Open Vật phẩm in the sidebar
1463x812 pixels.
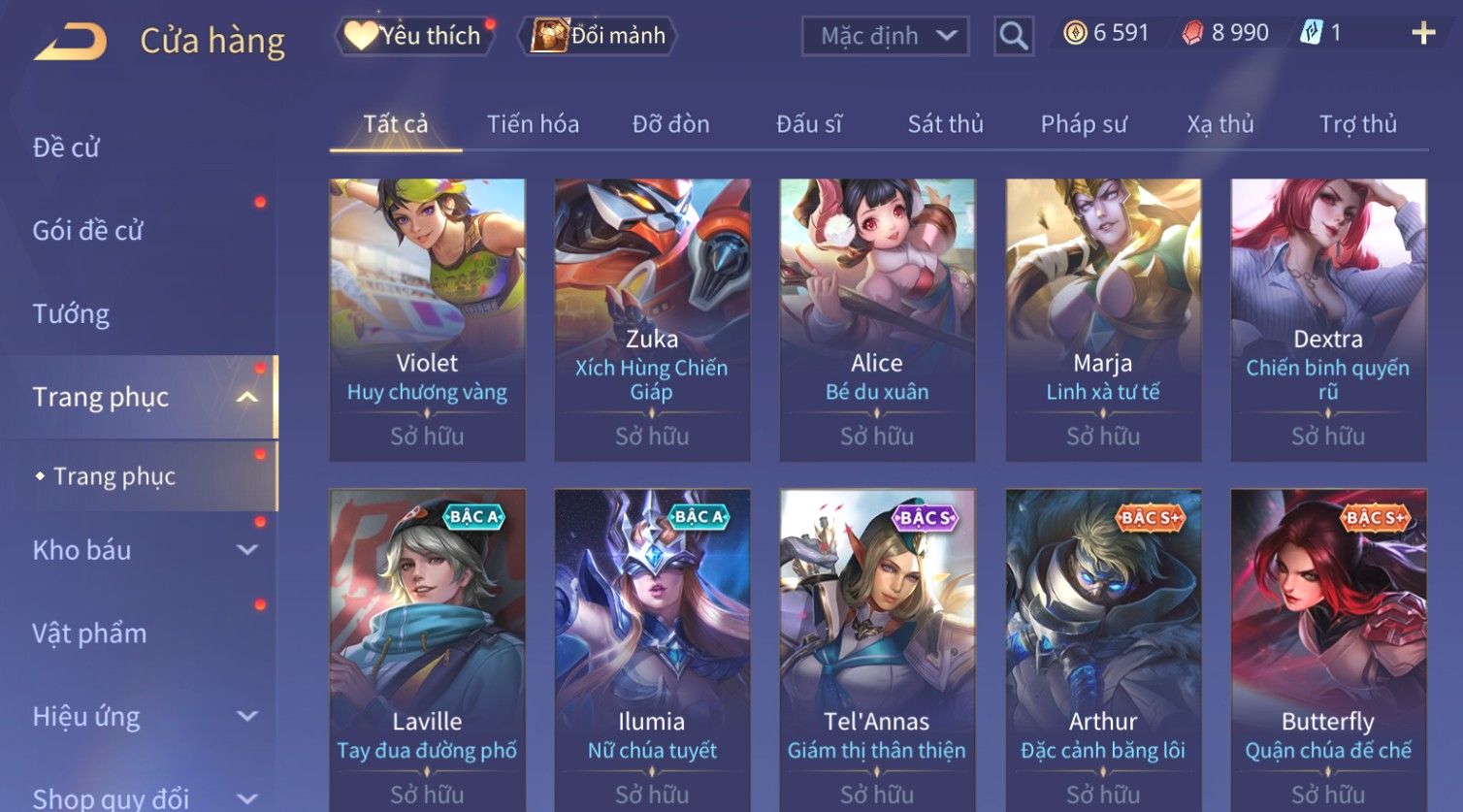89,633
